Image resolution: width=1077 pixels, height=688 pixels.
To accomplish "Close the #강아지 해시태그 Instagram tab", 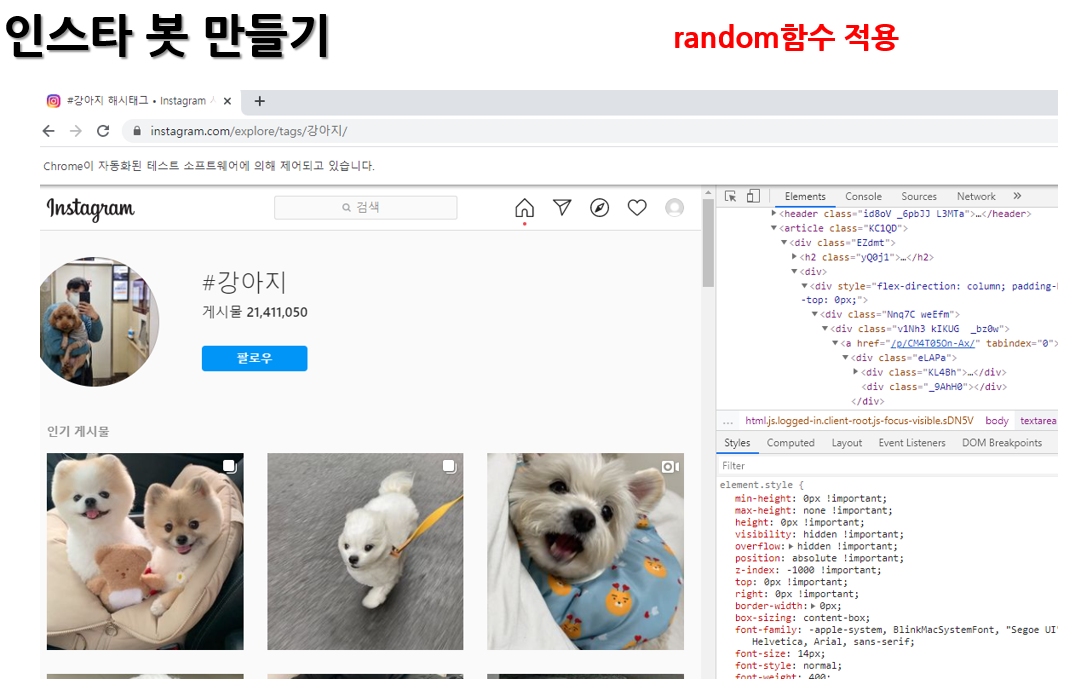I will (227, 101).
